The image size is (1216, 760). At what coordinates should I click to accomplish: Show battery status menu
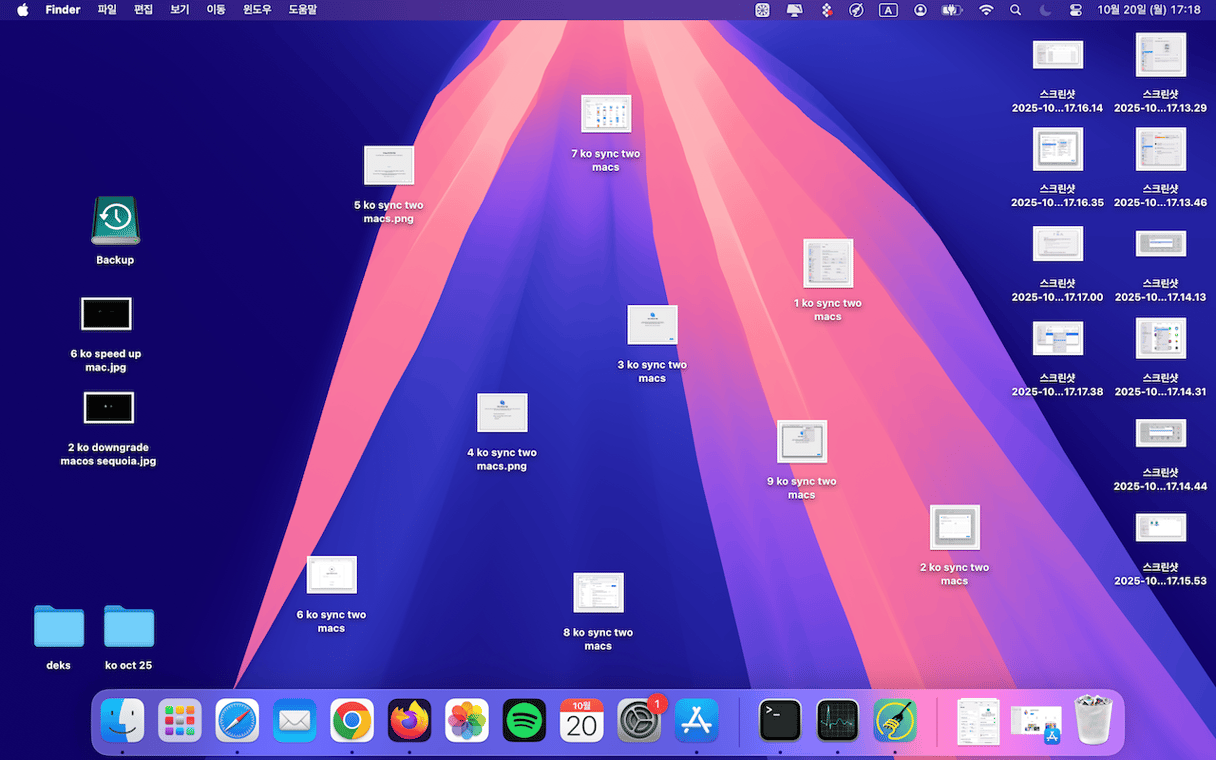click(952, 10)
